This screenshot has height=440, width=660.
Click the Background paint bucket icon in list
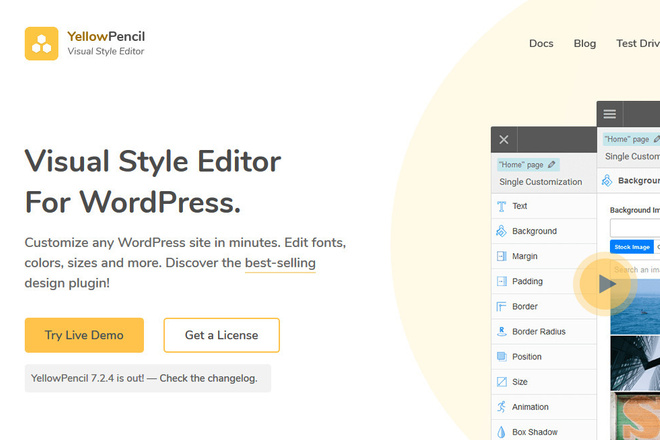point(501,231)
